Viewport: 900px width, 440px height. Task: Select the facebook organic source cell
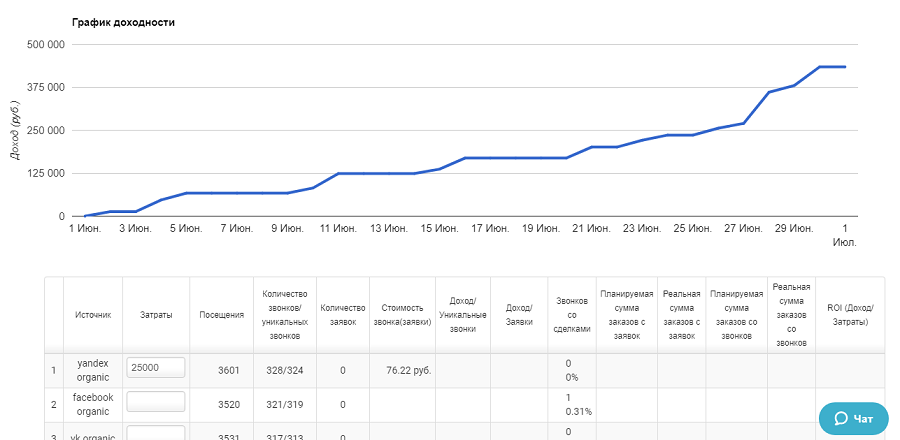[x=93, y=404]
